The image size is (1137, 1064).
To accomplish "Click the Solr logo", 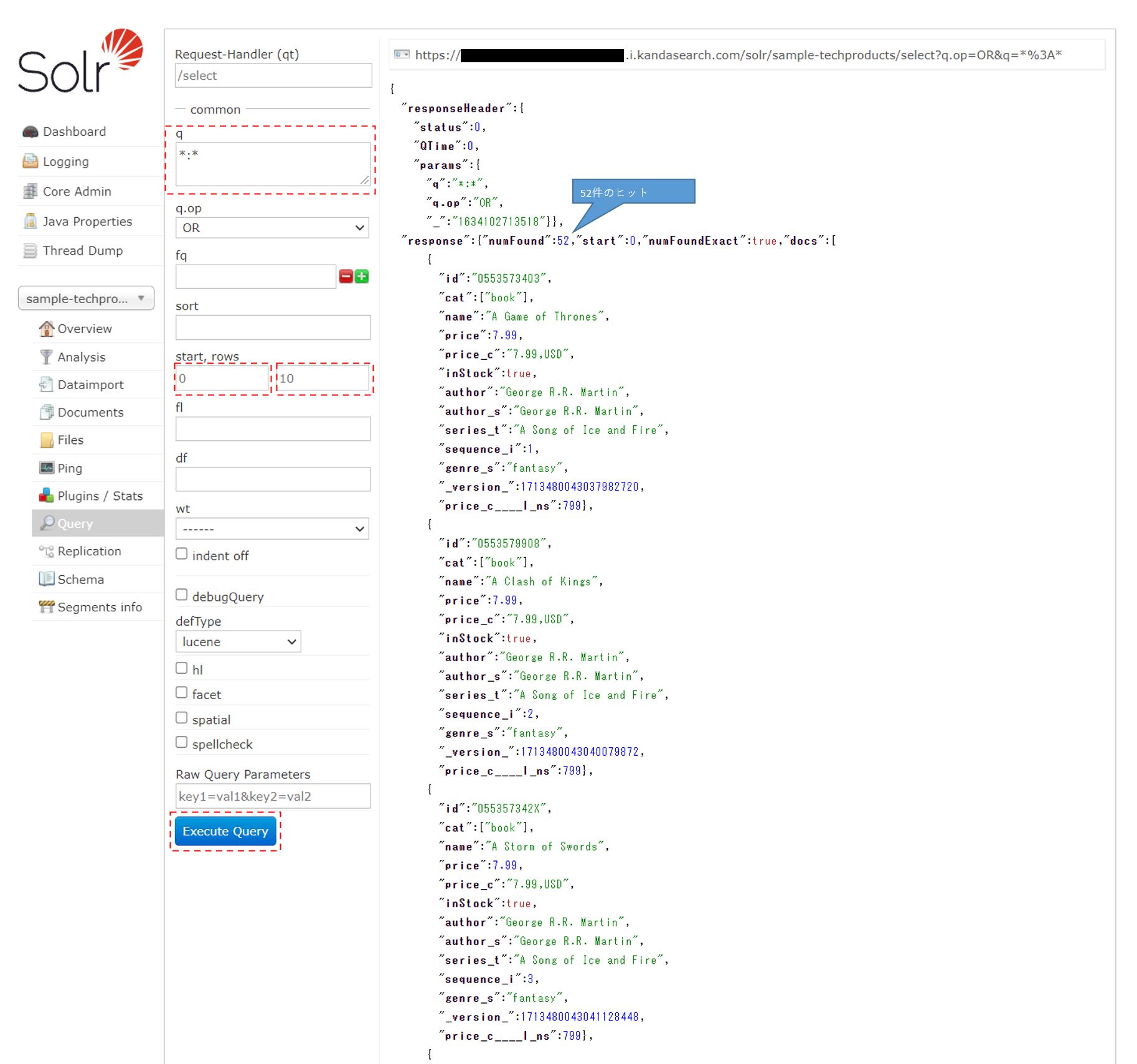I will click(x=80, y=61).
